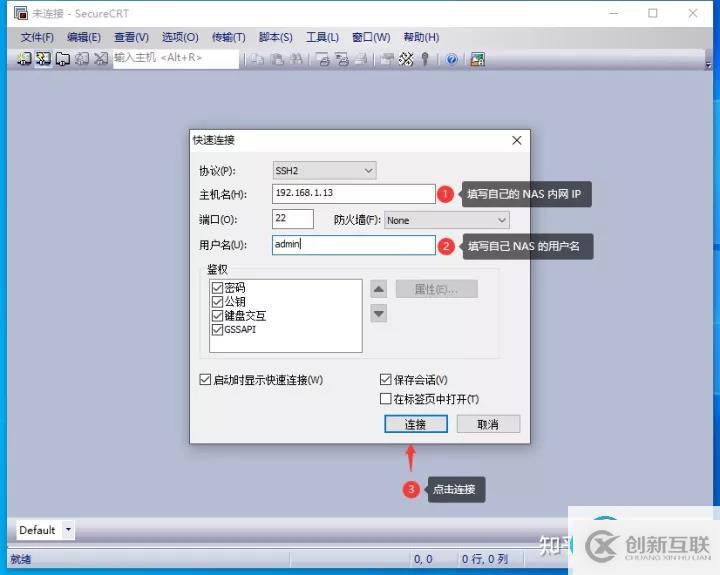Click the 用户名(U) field showing admin
Screen dimensions: 720x575
click(354, 245)
